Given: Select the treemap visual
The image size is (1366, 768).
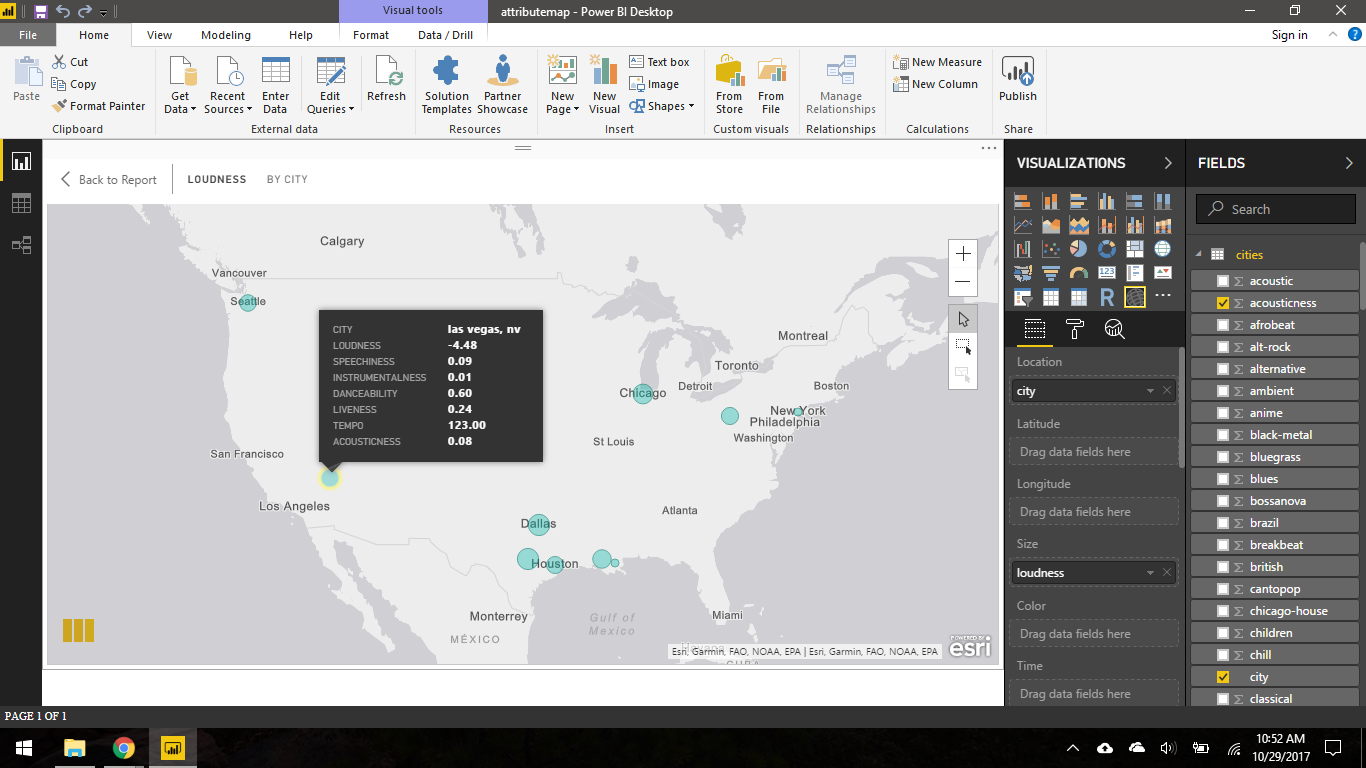Looking at the screenshot, I should pyautogui.click(x=1135, y=249).
